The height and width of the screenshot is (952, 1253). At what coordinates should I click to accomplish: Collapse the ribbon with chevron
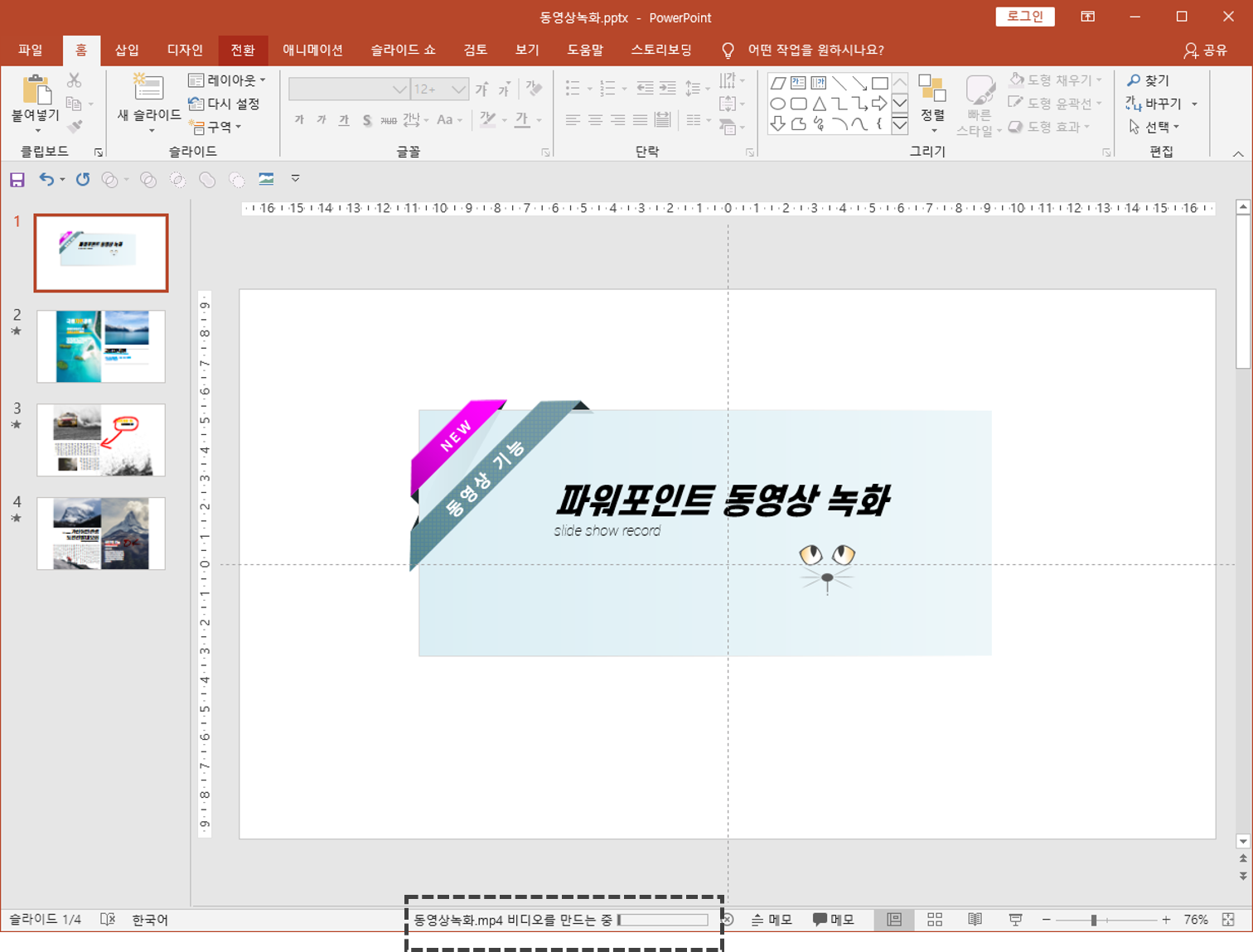click(x=1238, y=153)
